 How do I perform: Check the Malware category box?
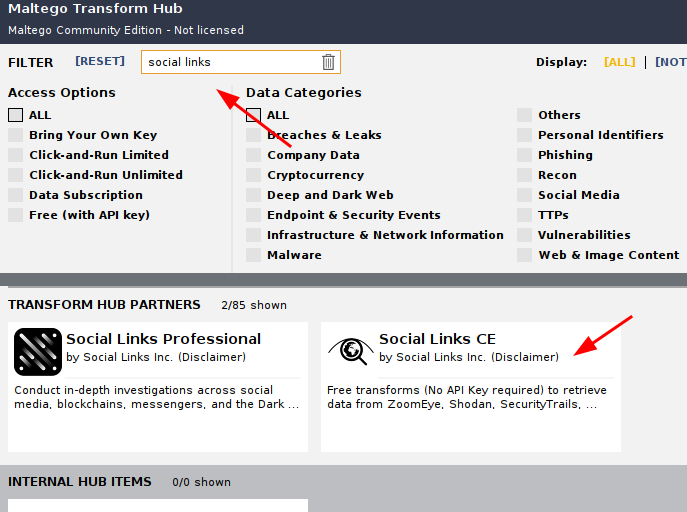point(253,255)
